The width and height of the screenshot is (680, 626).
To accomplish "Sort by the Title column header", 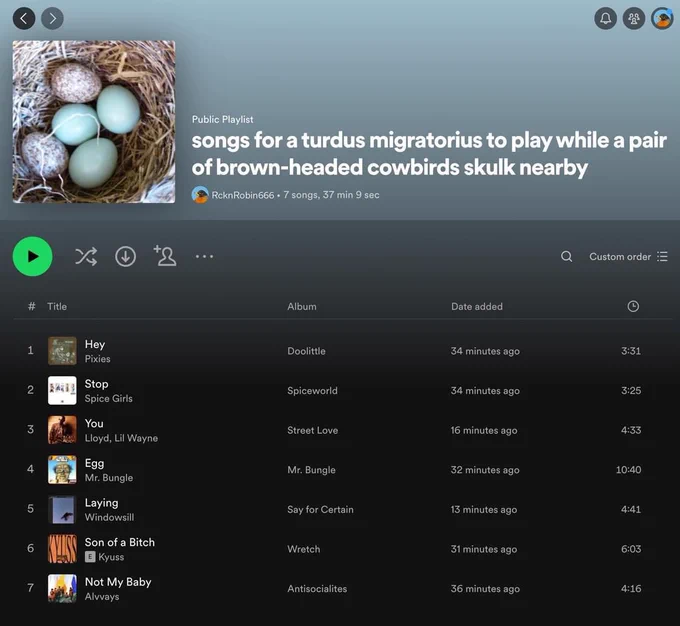I will [x=57, y=306].
